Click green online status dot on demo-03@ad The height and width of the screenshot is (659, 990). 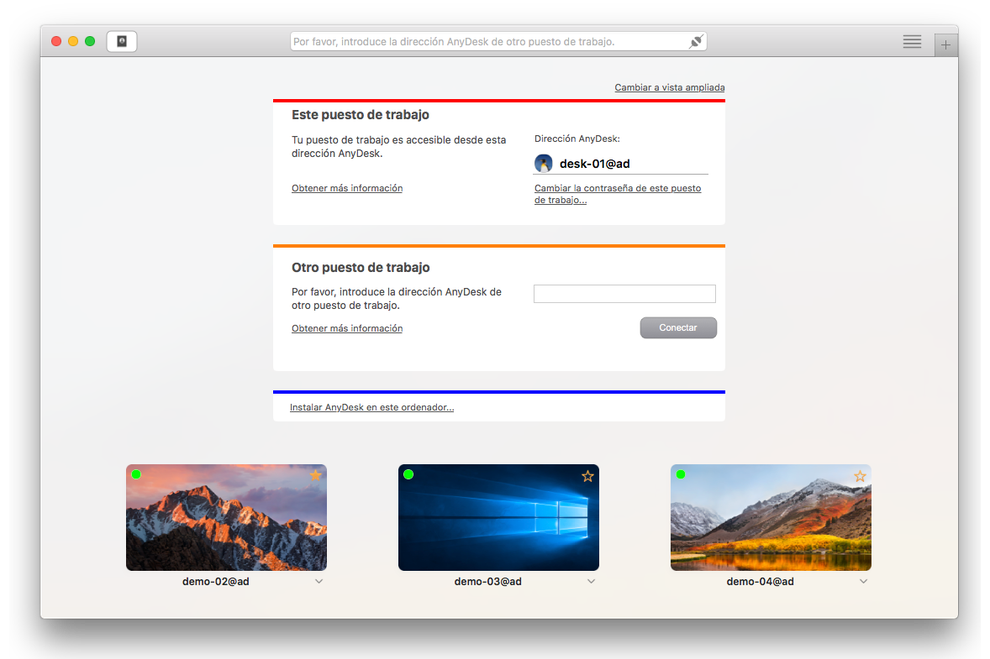click(408, 475)
